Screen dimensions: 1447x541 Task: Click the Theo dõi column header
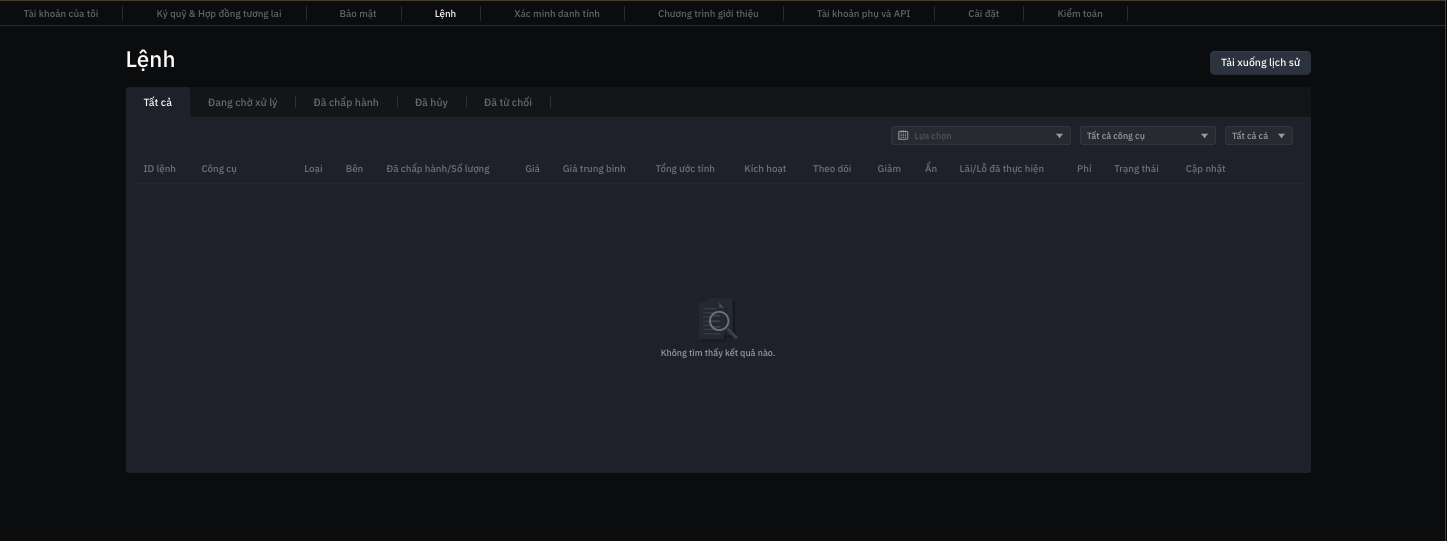click(832, 169)
